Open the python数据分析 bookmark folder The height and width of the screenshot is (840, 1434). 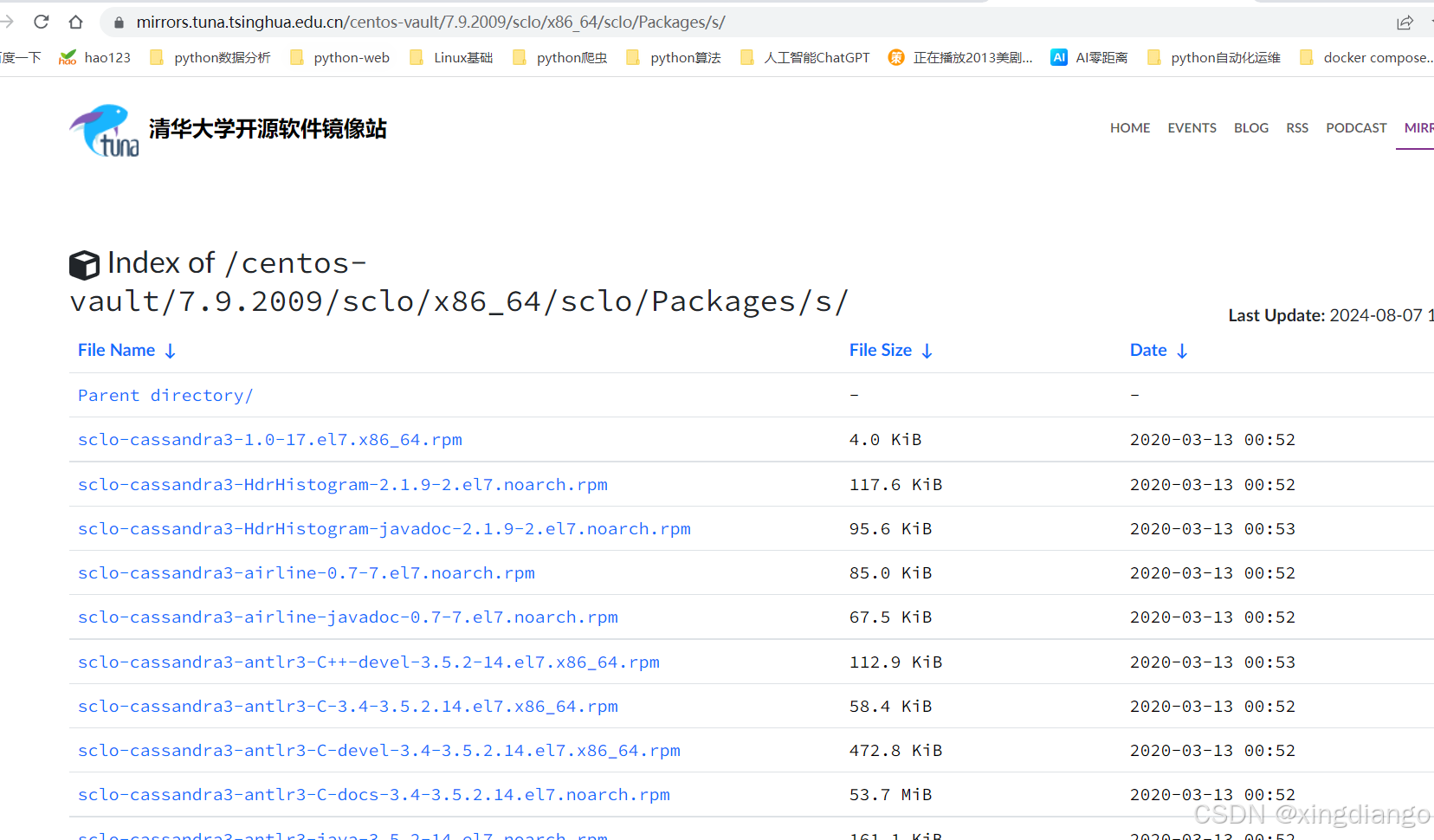[x=210, y=58]
